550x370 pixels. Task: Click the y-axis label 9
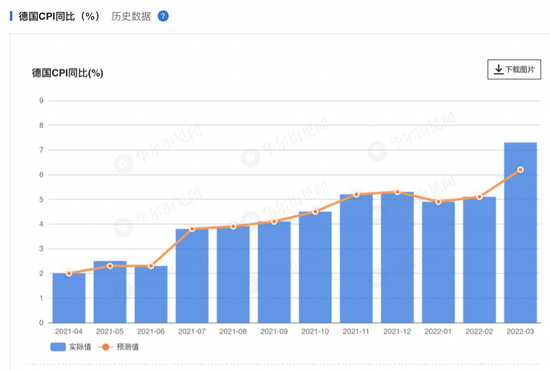(41, 101)
